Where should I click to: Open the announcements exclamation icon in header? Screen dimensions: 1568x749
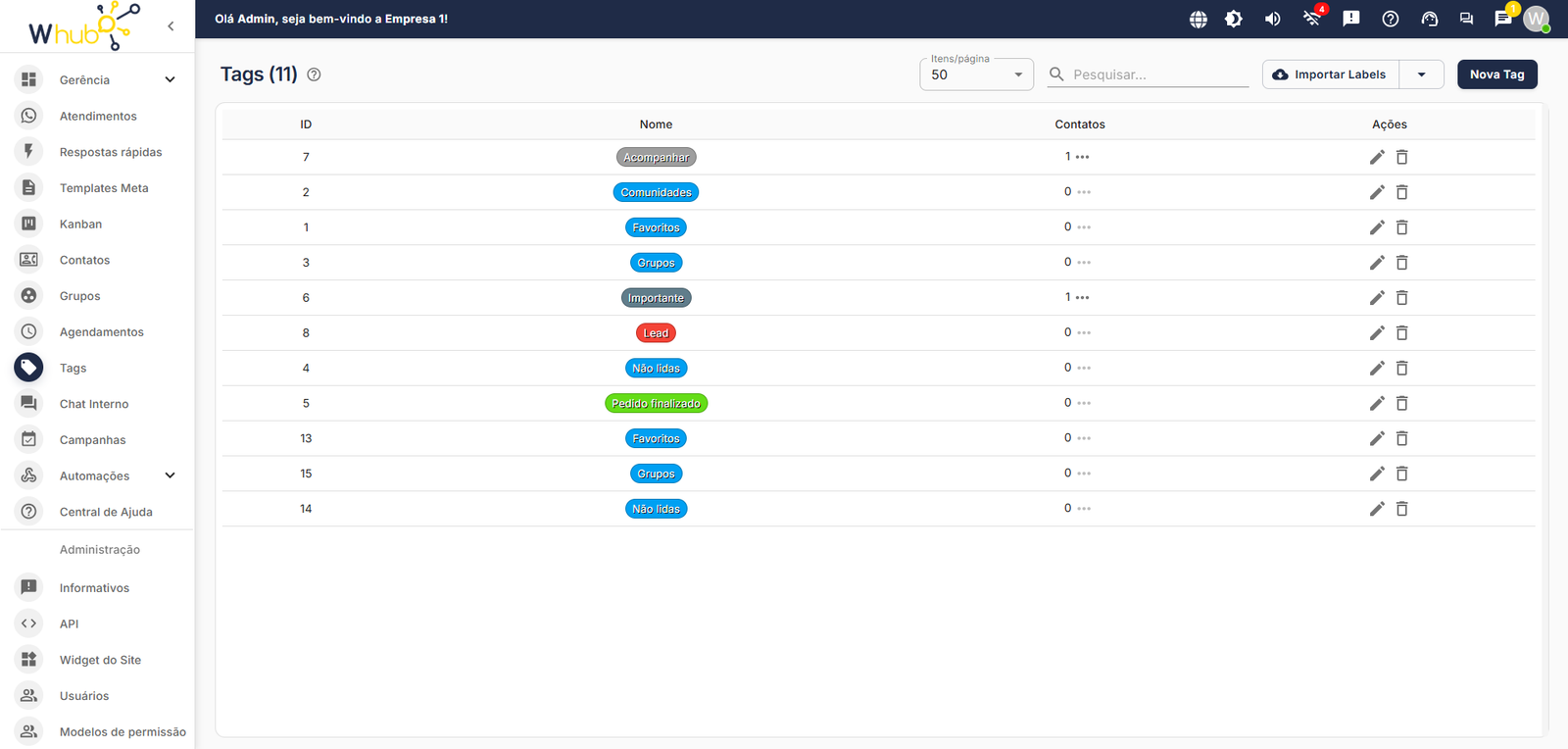[x=1351, y=19]
